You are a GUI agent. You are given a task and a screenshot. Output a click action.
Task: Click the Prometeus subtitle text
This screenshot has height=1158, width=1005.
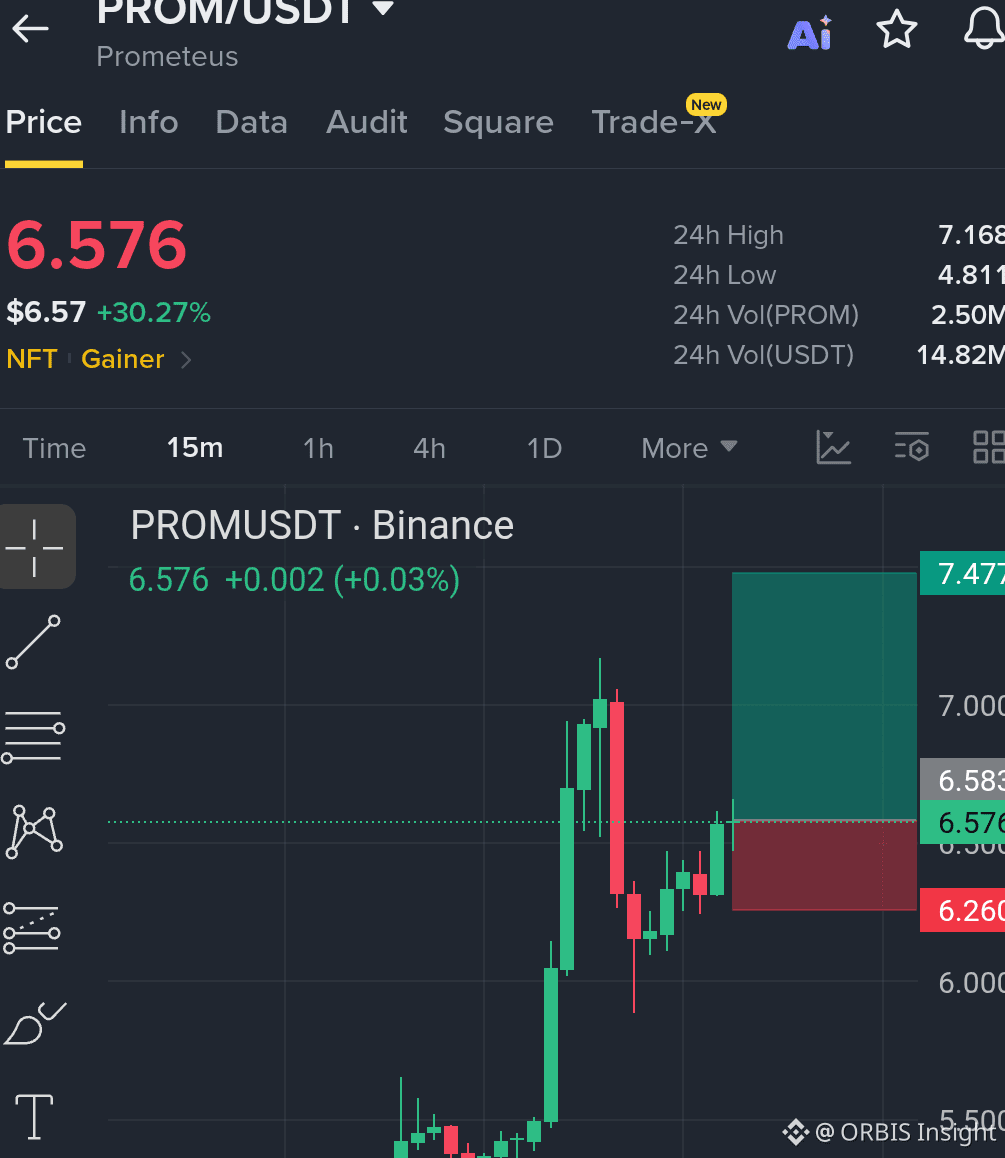point(168,57)
